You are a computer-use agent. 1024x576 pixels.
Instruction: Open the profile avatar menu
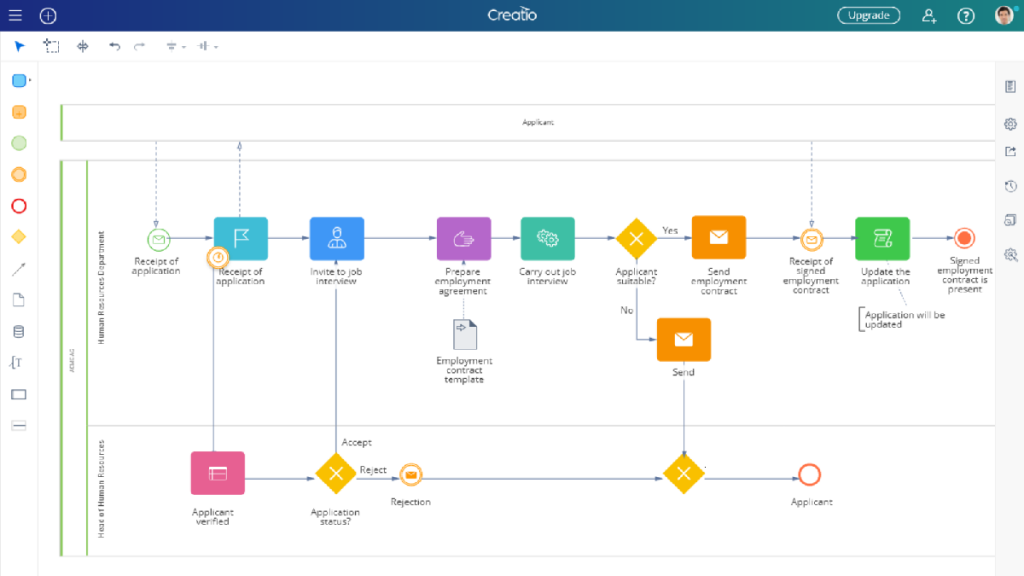[x=1003, y=15]
